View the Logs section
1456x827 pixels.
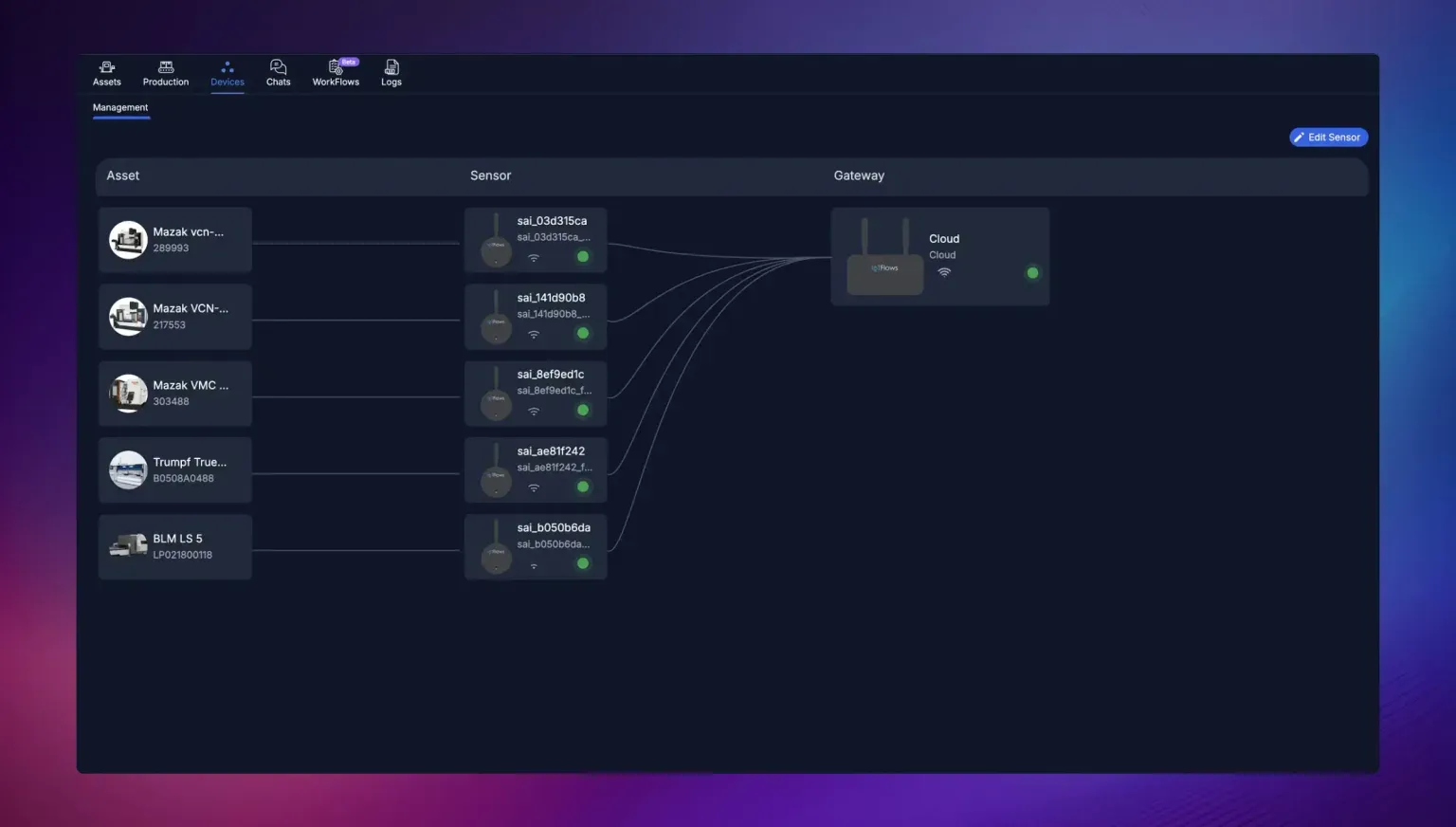tap(391, 73)
